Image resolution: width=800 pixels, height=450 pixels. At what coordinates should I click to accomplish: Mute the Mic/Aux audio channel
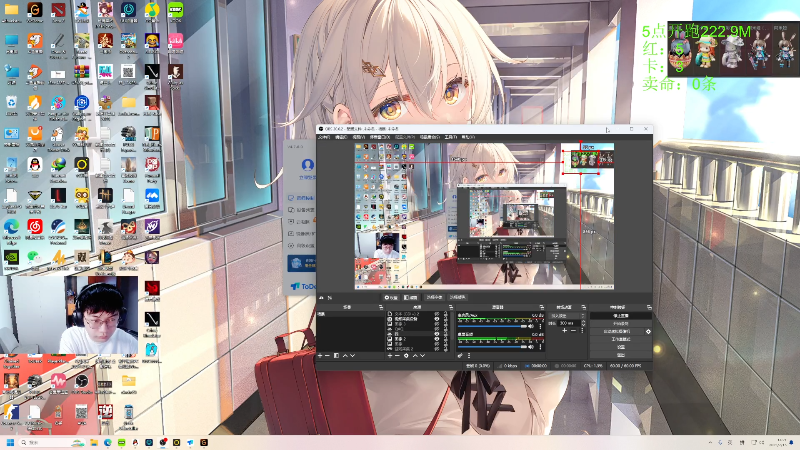coord(531,326)
